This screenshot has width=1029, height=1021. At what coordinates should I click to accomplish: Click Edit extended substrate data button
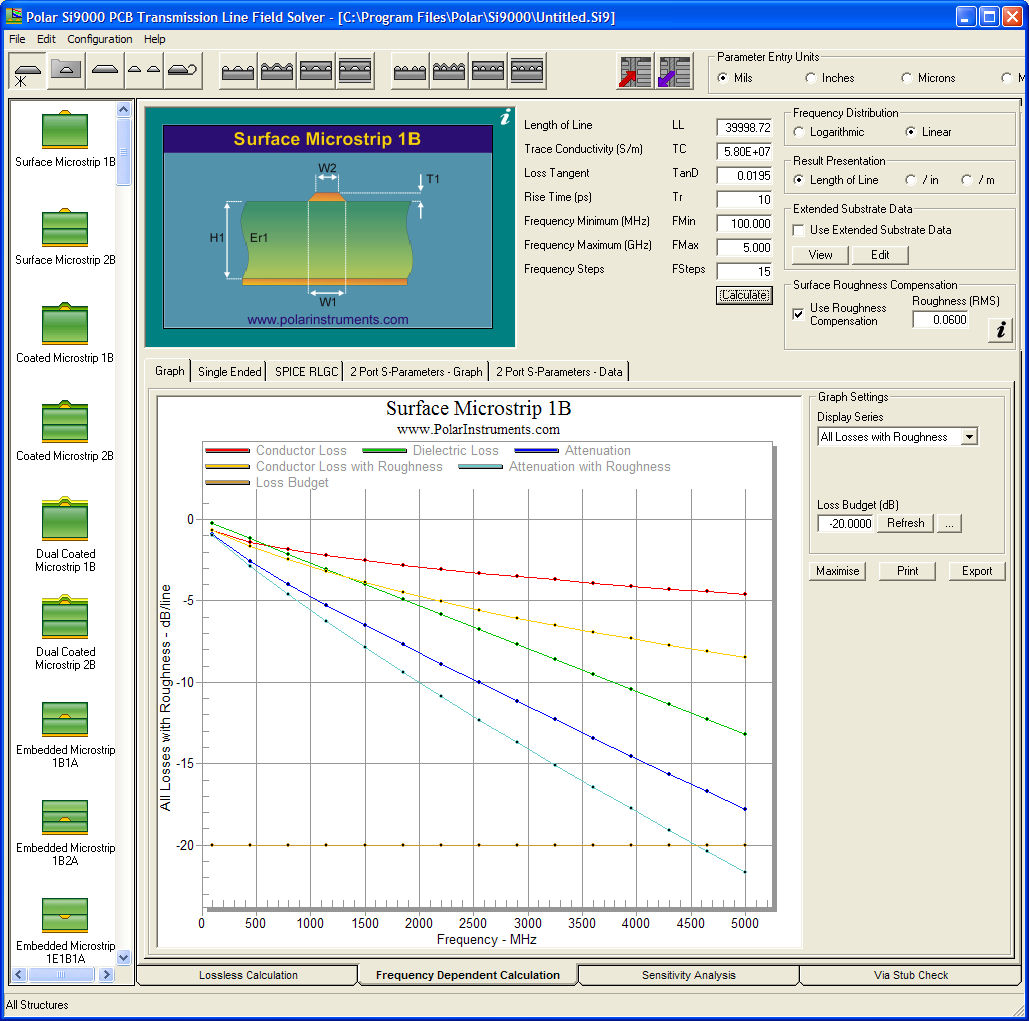(880, 255)
